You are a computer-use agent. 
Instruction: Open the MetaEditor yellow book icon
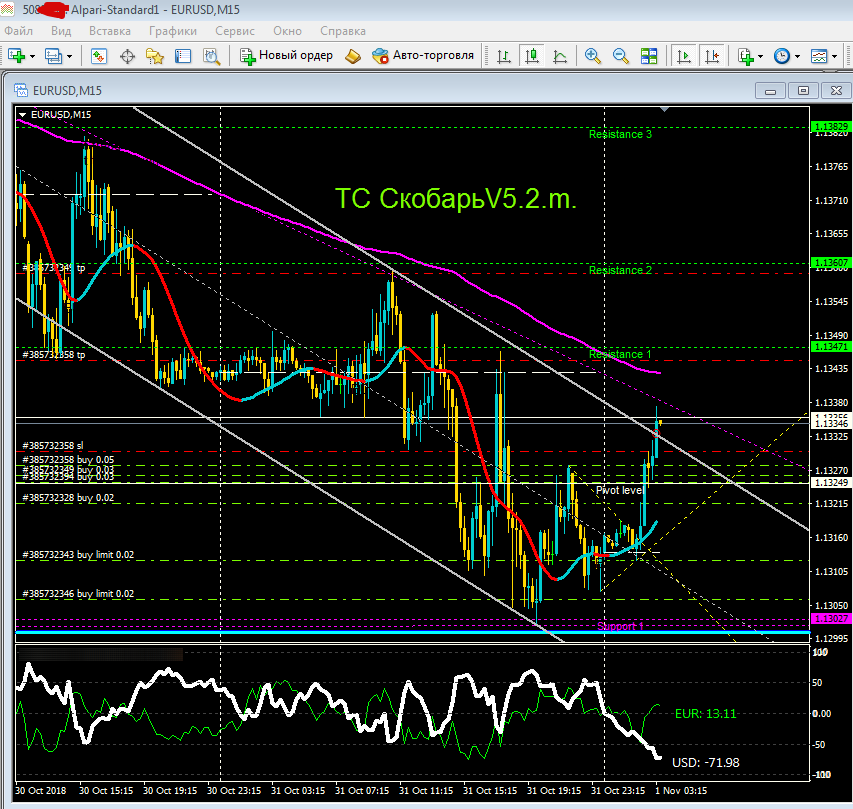click(x=353, y=56)
